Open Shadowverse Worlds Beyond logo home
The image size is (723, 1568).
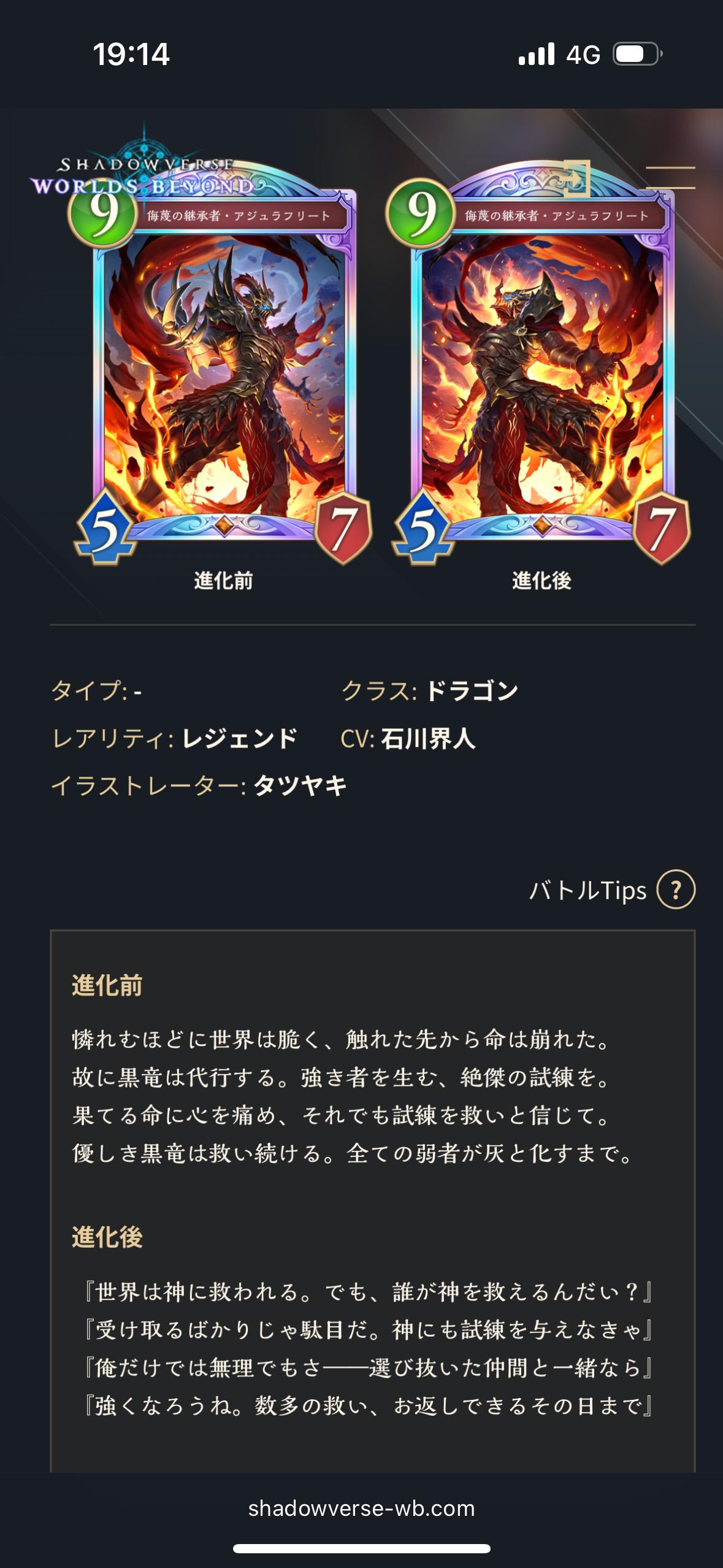(142, 175)
